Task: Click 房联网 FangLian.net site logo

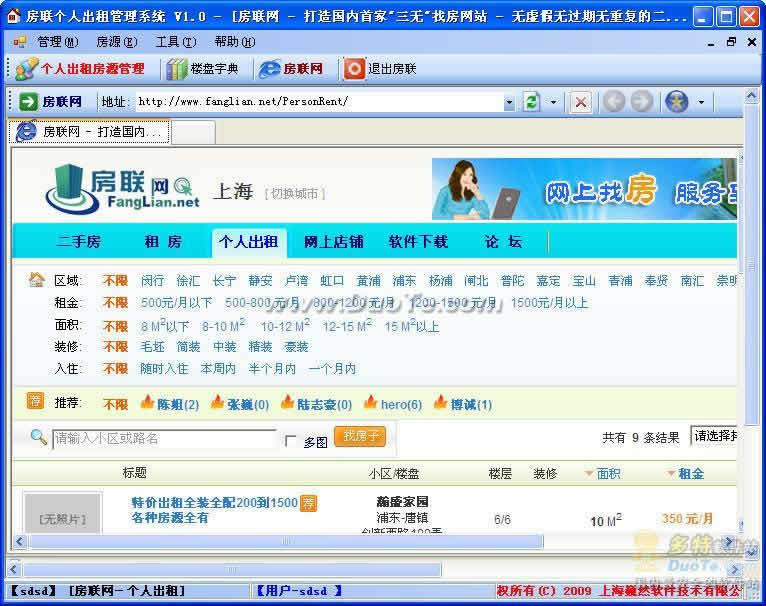Action: (122, 190)
